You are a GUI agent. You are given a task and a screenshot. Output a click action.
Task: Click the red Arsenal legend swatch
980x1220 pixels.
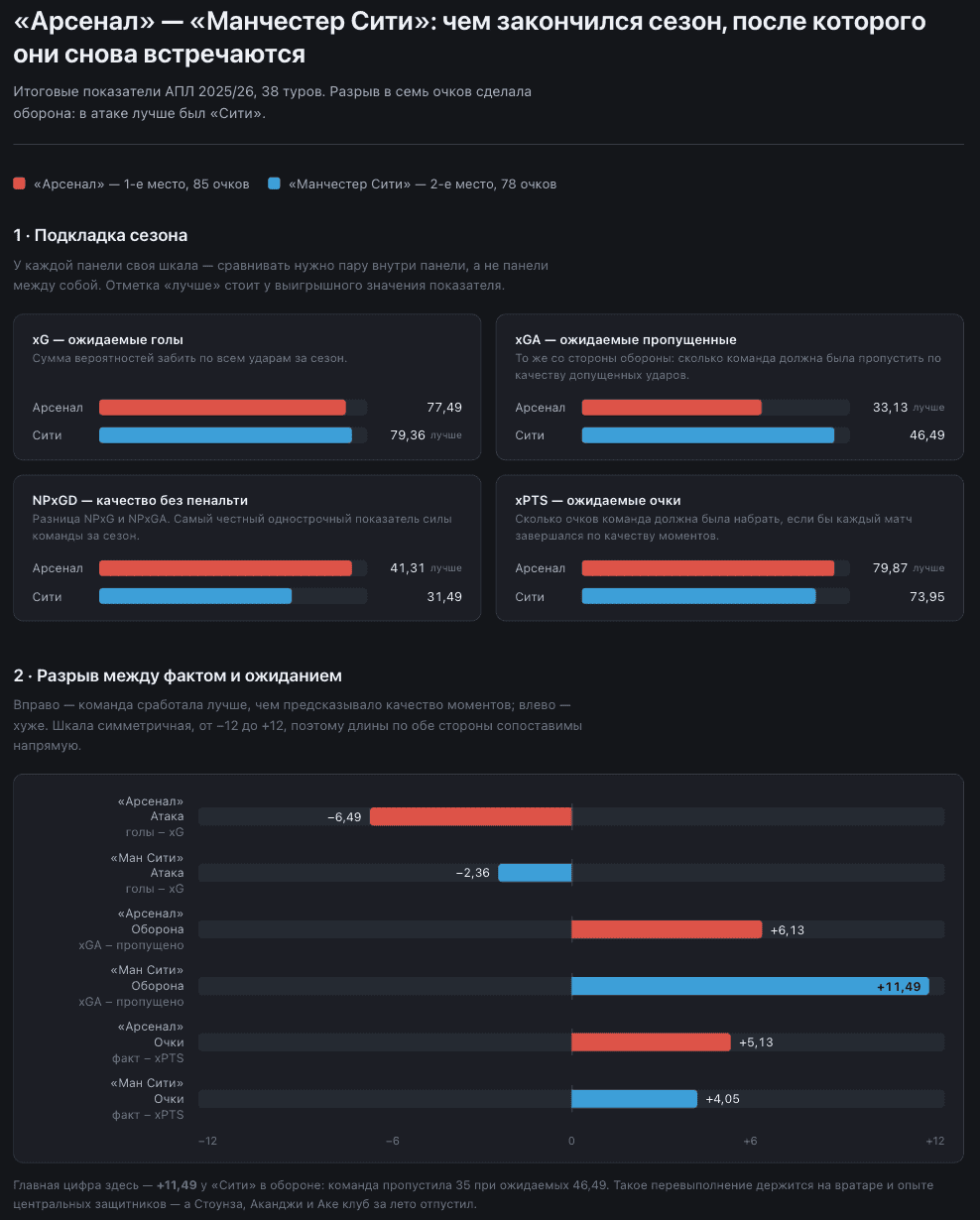[x=20, y=183]
